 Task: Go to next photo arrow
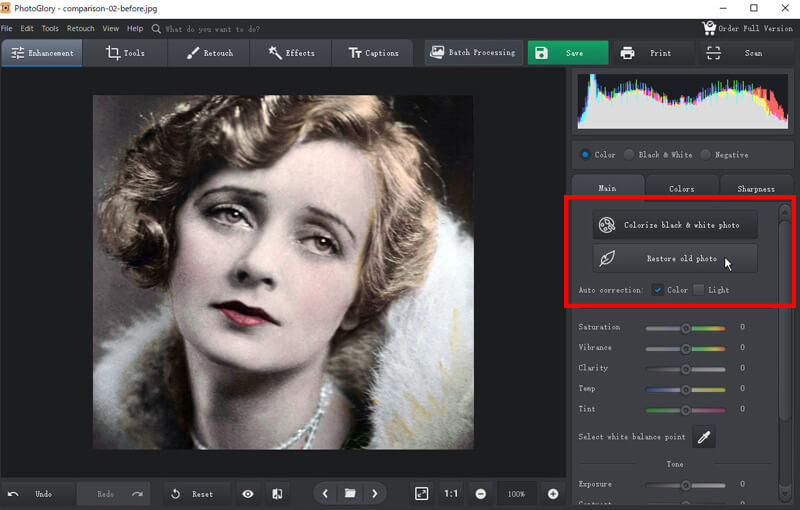tap(375, 494)
